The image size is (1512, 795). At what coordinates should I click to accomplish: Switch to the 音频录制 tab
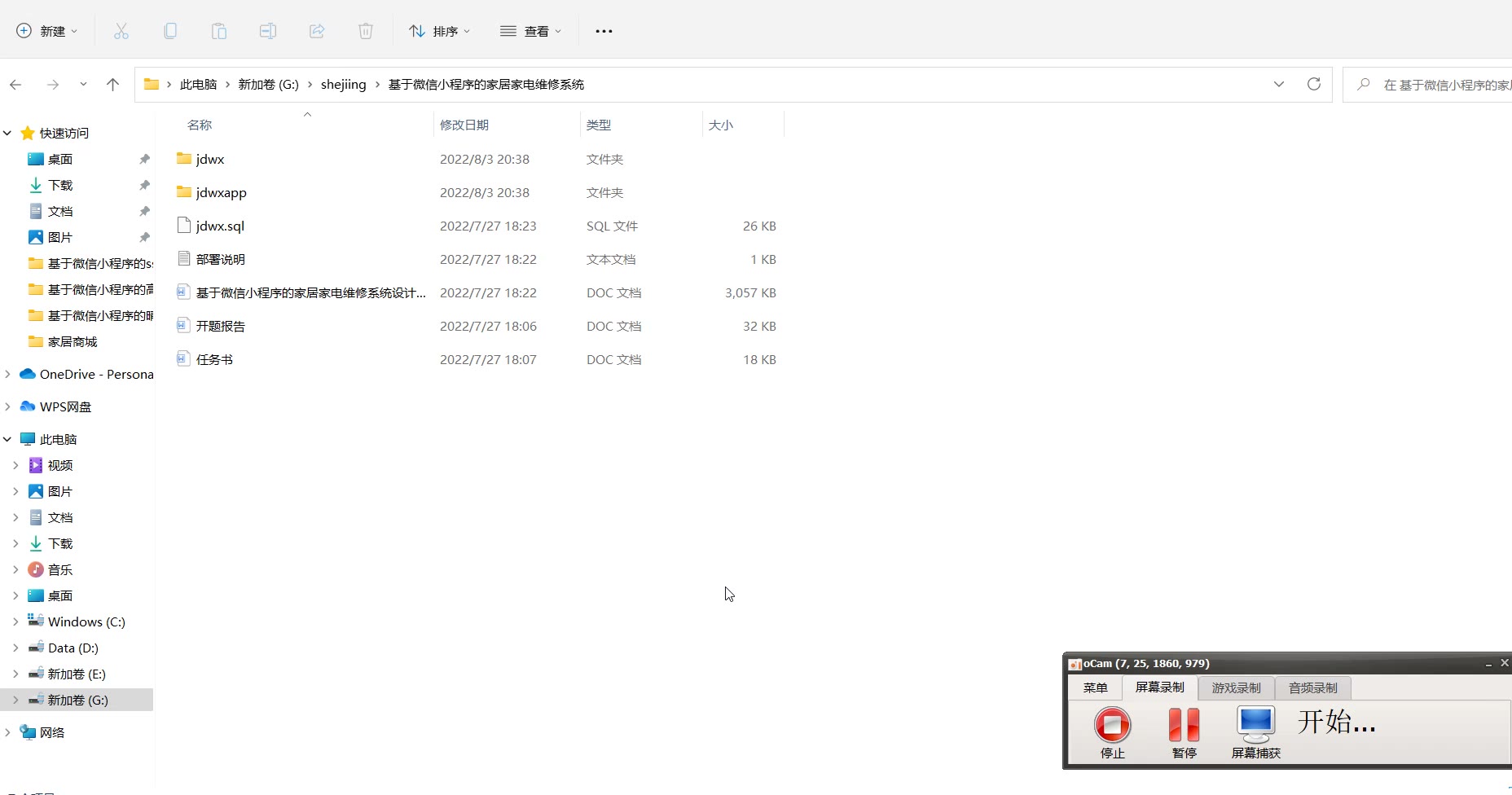coord(1312,687)
